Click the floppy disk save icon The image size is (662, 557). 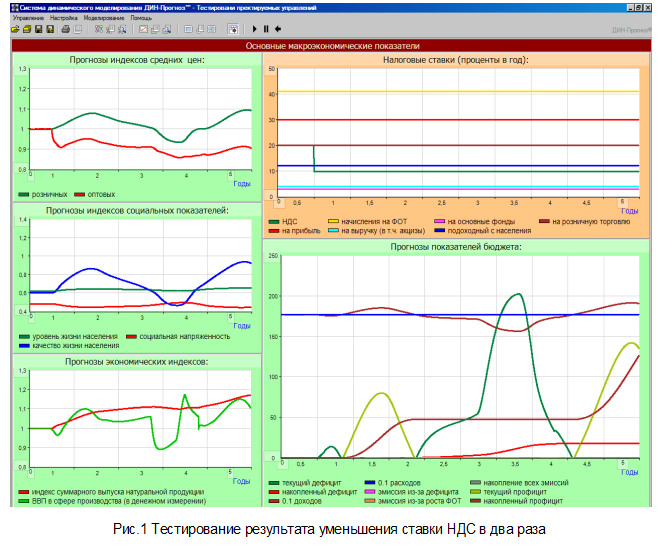38,29
